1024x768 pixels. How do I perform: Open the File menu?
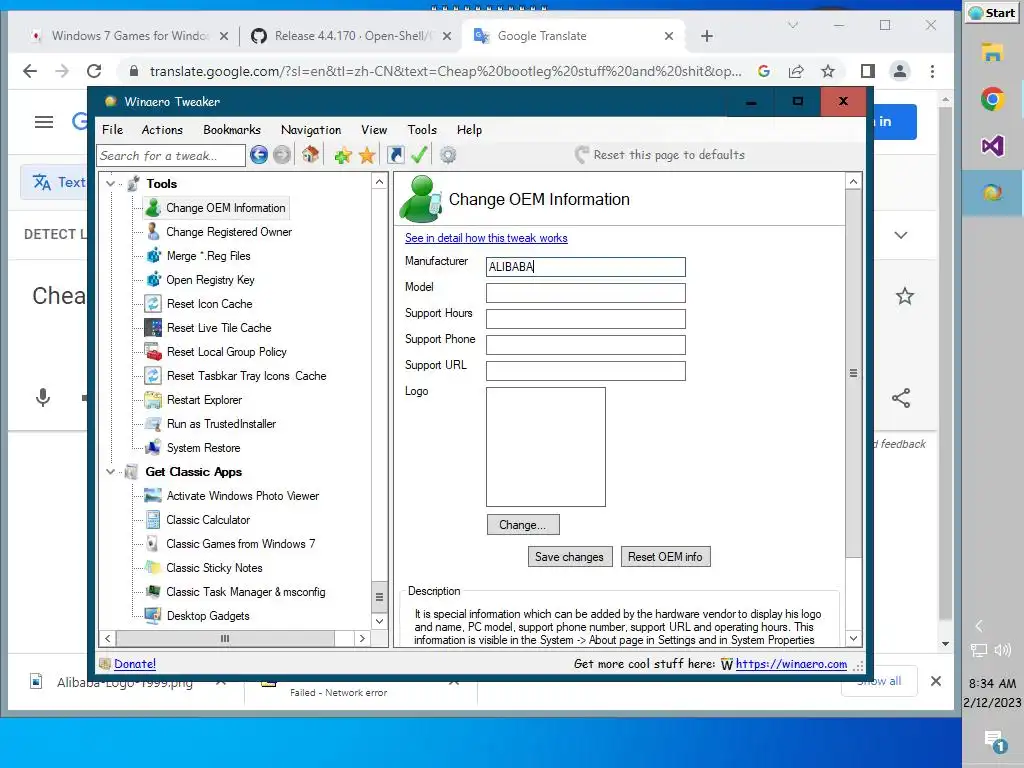(112, 129)
